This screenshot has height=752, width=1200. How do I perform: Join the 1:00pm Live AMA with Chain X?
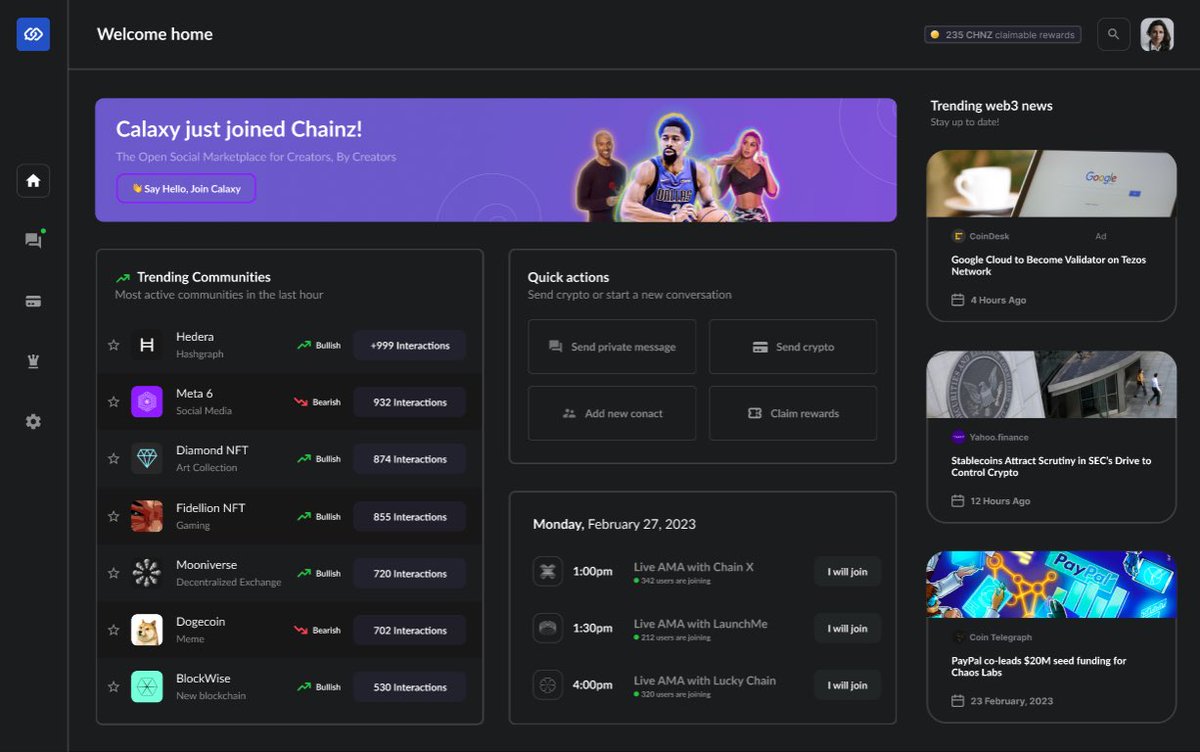click(847, 571)
